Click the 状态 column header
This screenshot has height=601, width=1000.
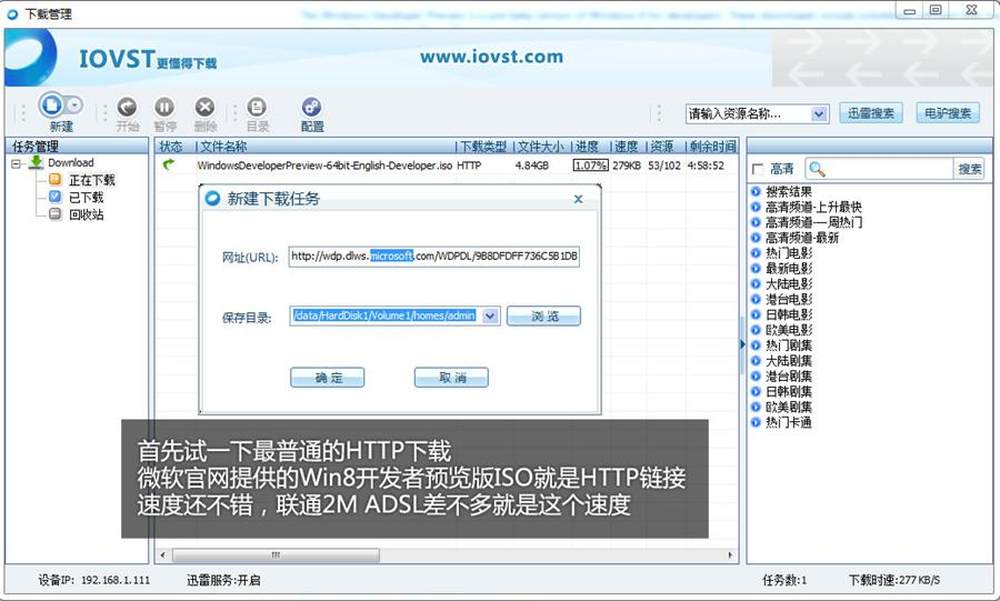coord(171,147)
